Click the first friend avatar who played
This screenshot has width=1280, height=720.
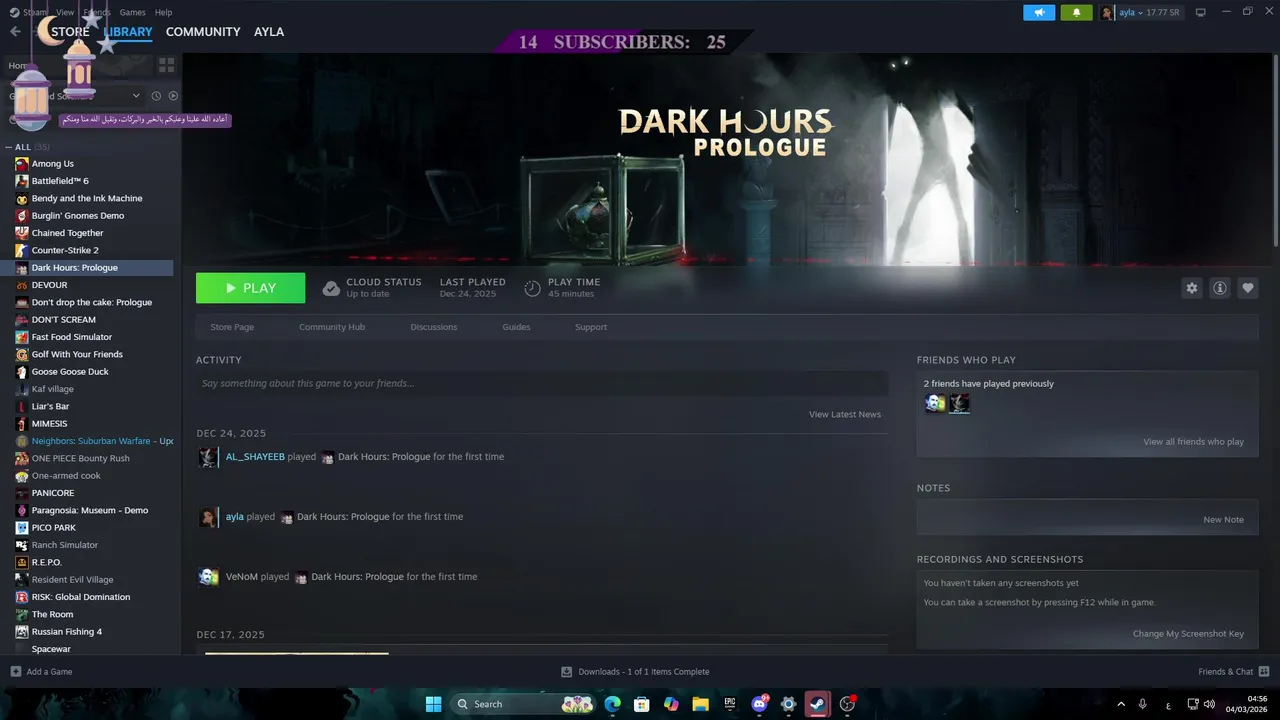pos(935,403)
